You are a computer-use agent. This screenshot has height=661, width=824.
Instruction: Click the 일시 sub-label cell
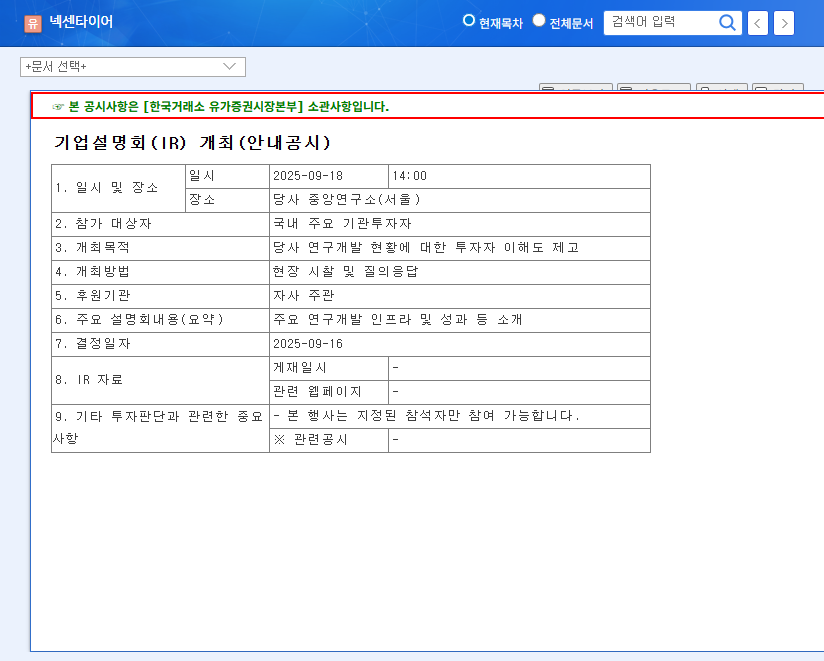pyautogui.click(x=228, y=176)
